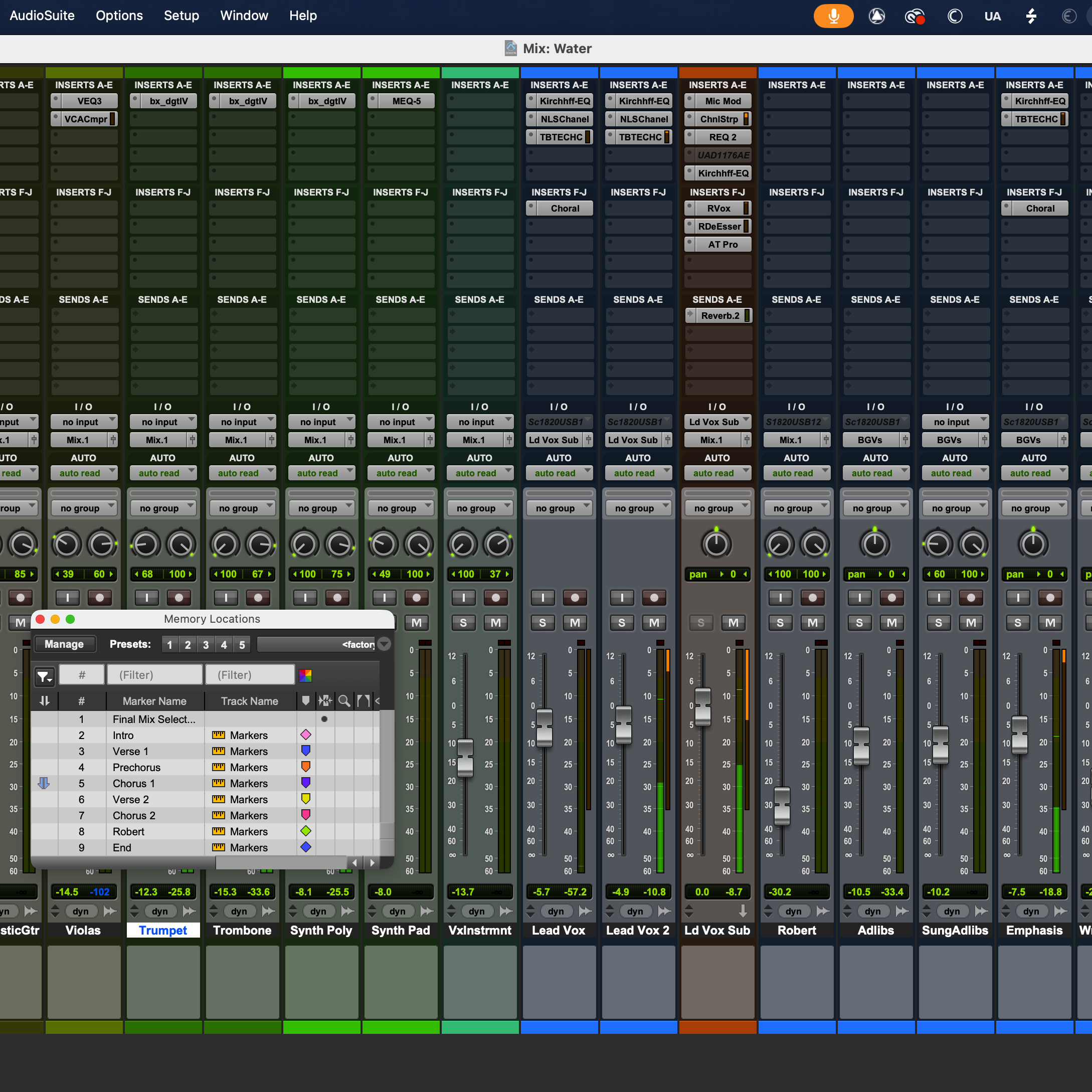
Task: Mute the Robert track
Action: (x=813, y=622)
